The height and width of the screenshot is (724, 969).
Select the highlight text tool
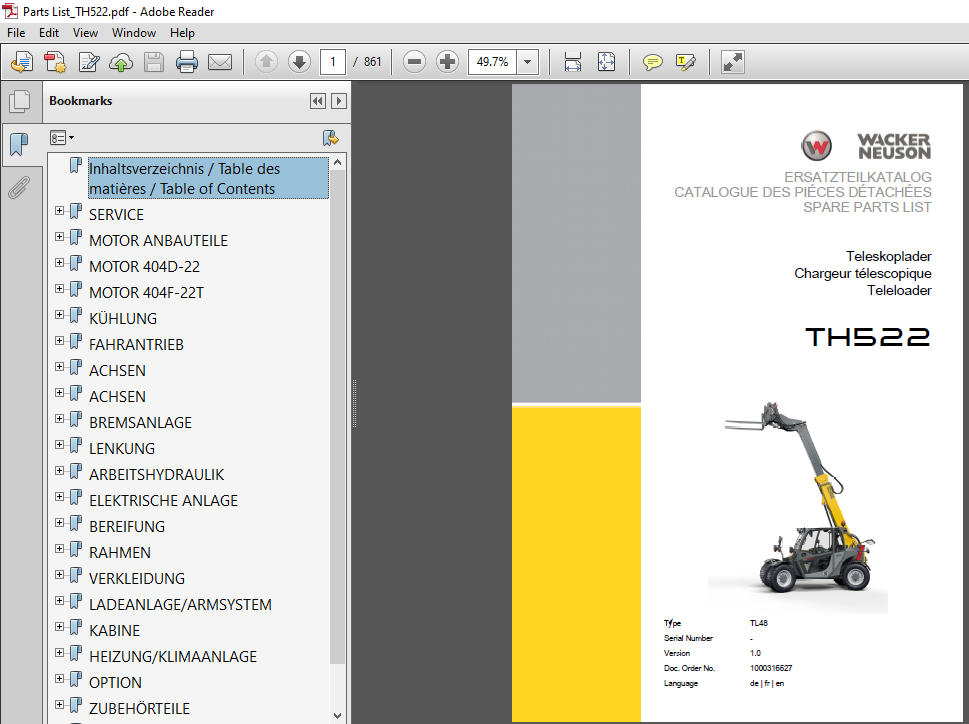(x=686, y=62)
